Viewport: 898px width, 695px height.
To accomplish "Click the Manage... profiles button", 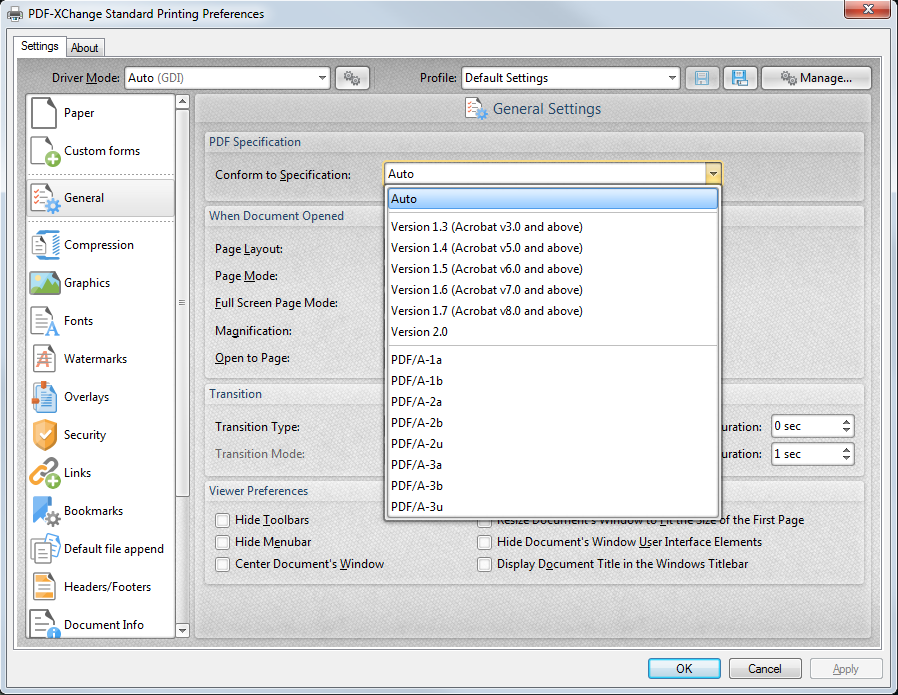I will 816,78.
